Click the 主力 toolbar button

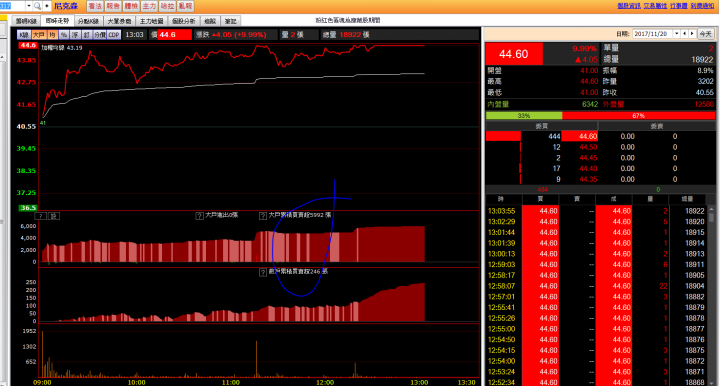(149, 6)
